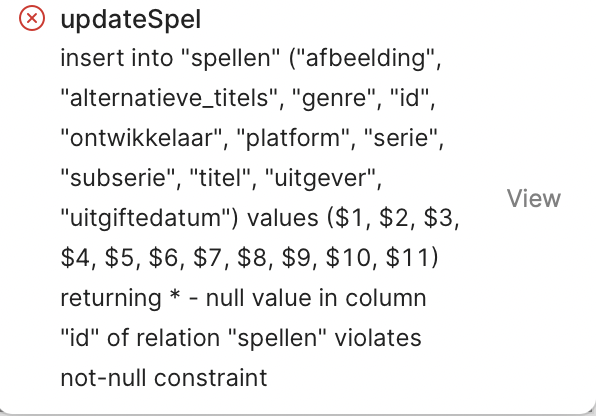
Task: Click the word values before ($1
Action: coord(283,218)
